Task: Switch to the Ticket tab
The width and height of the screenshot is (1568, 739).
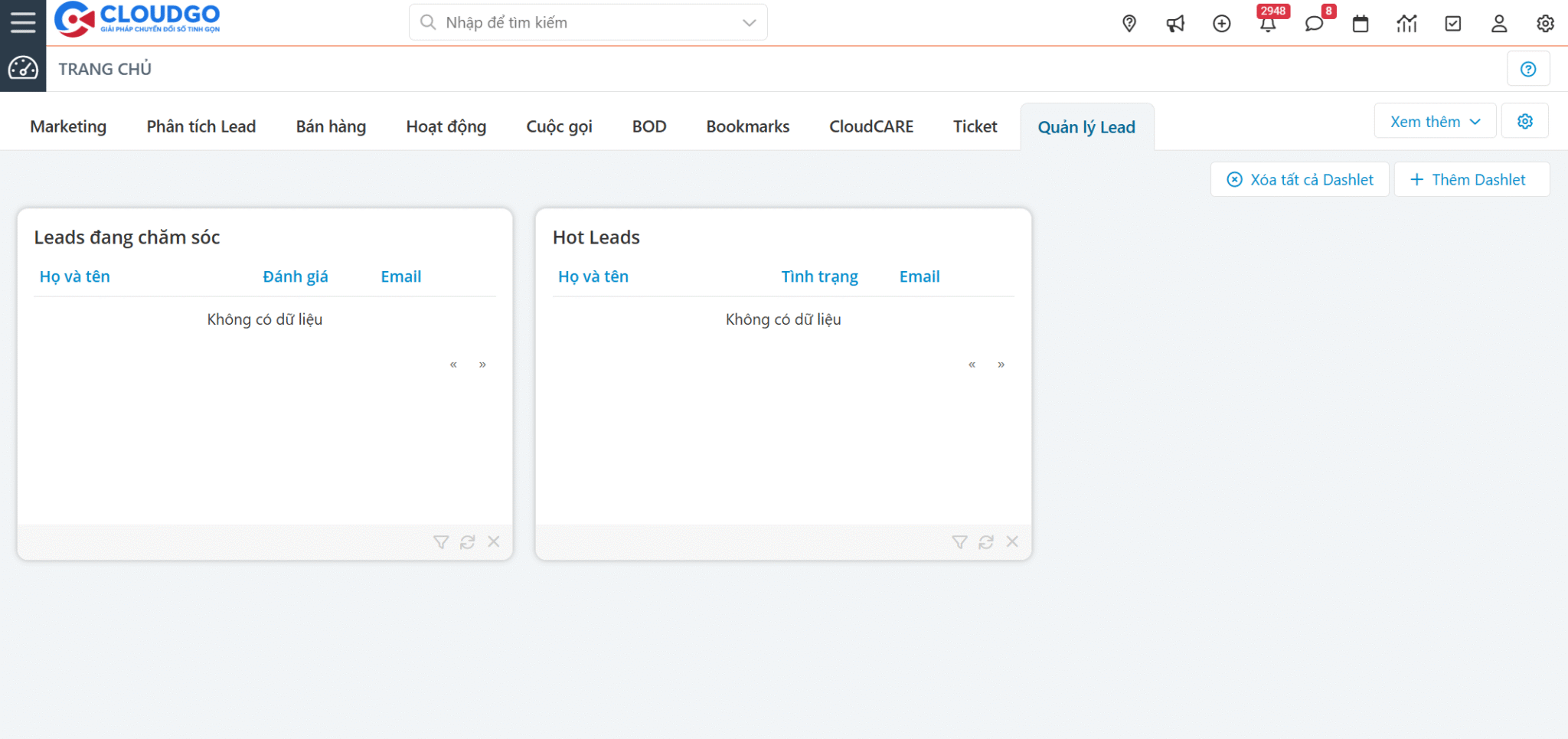Action: [x=975, y=126]
